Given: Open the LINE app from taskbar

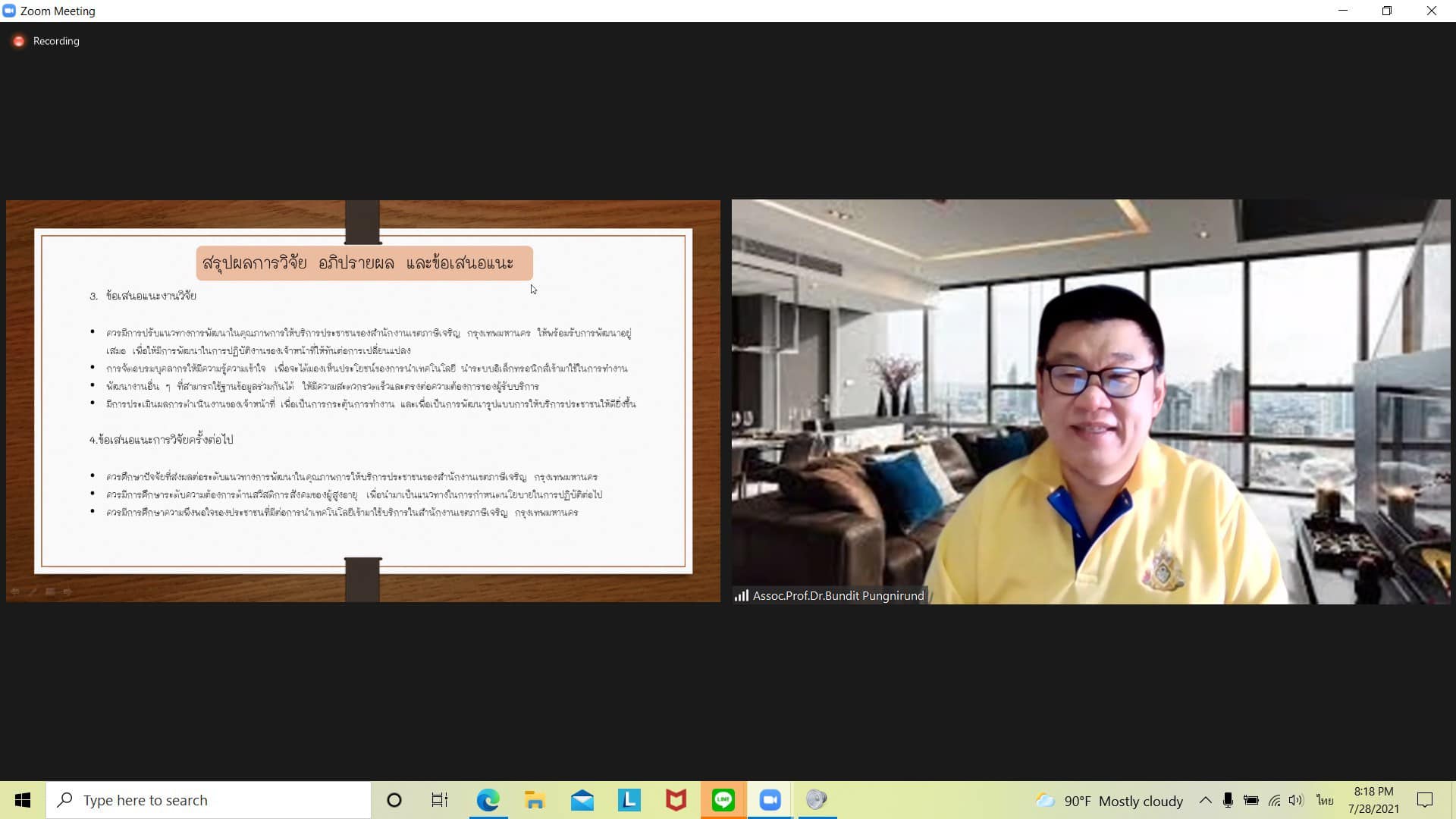Looking at the screenshot, I should 723,800.
